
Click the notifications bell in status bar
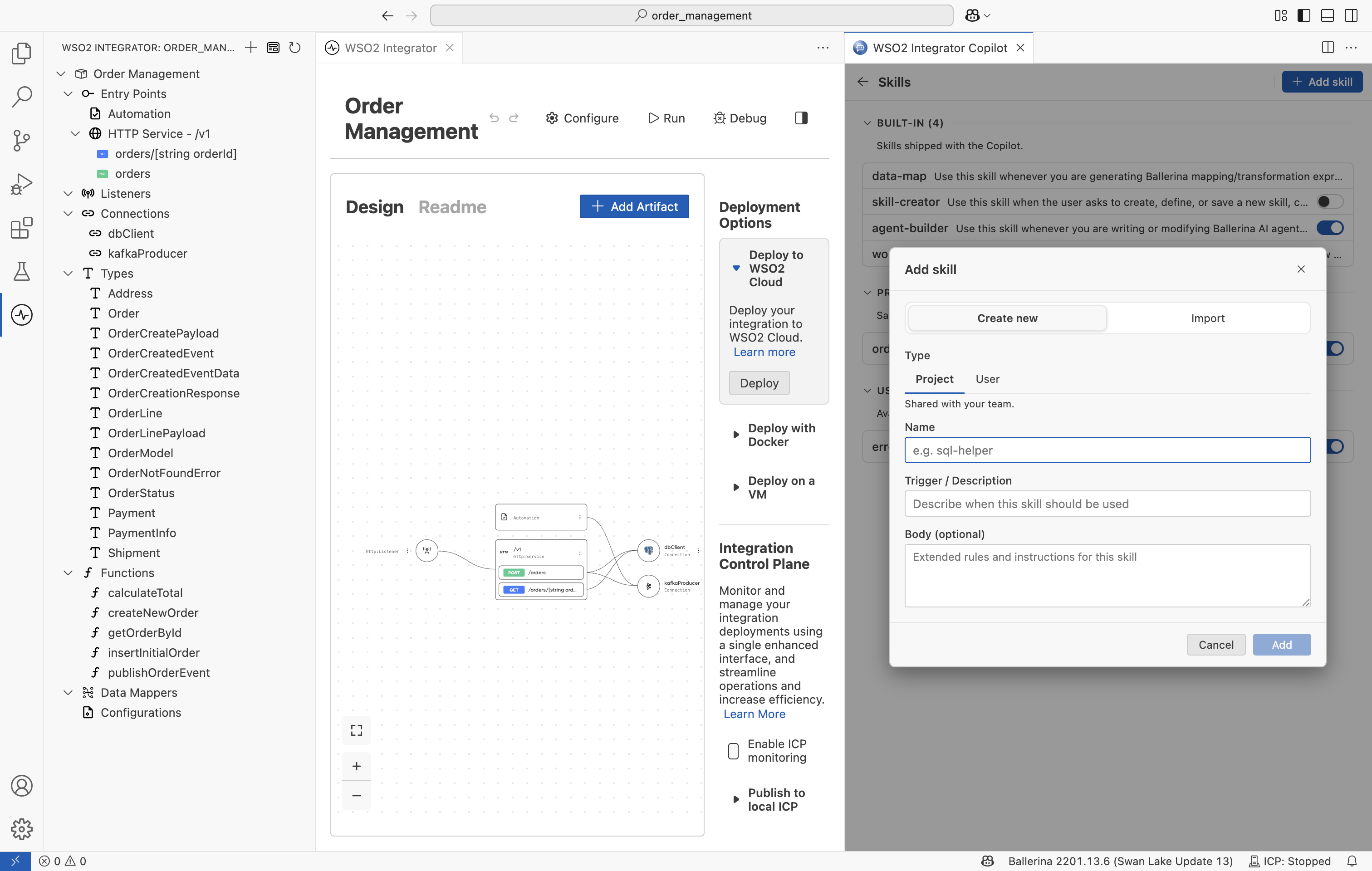pos(1352,861)
